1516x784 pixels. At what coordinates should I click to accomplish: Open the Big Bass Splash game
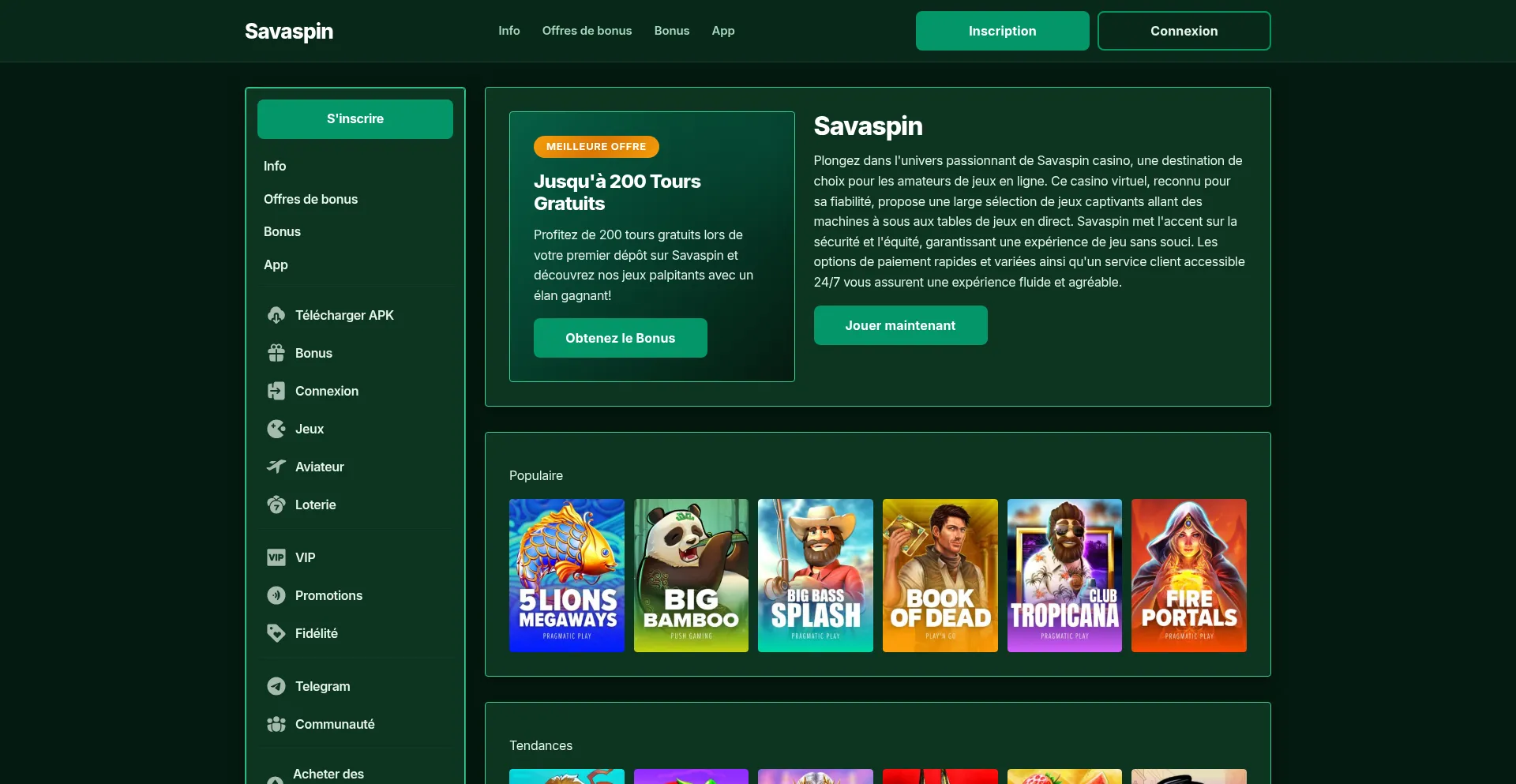pos(816,576)
